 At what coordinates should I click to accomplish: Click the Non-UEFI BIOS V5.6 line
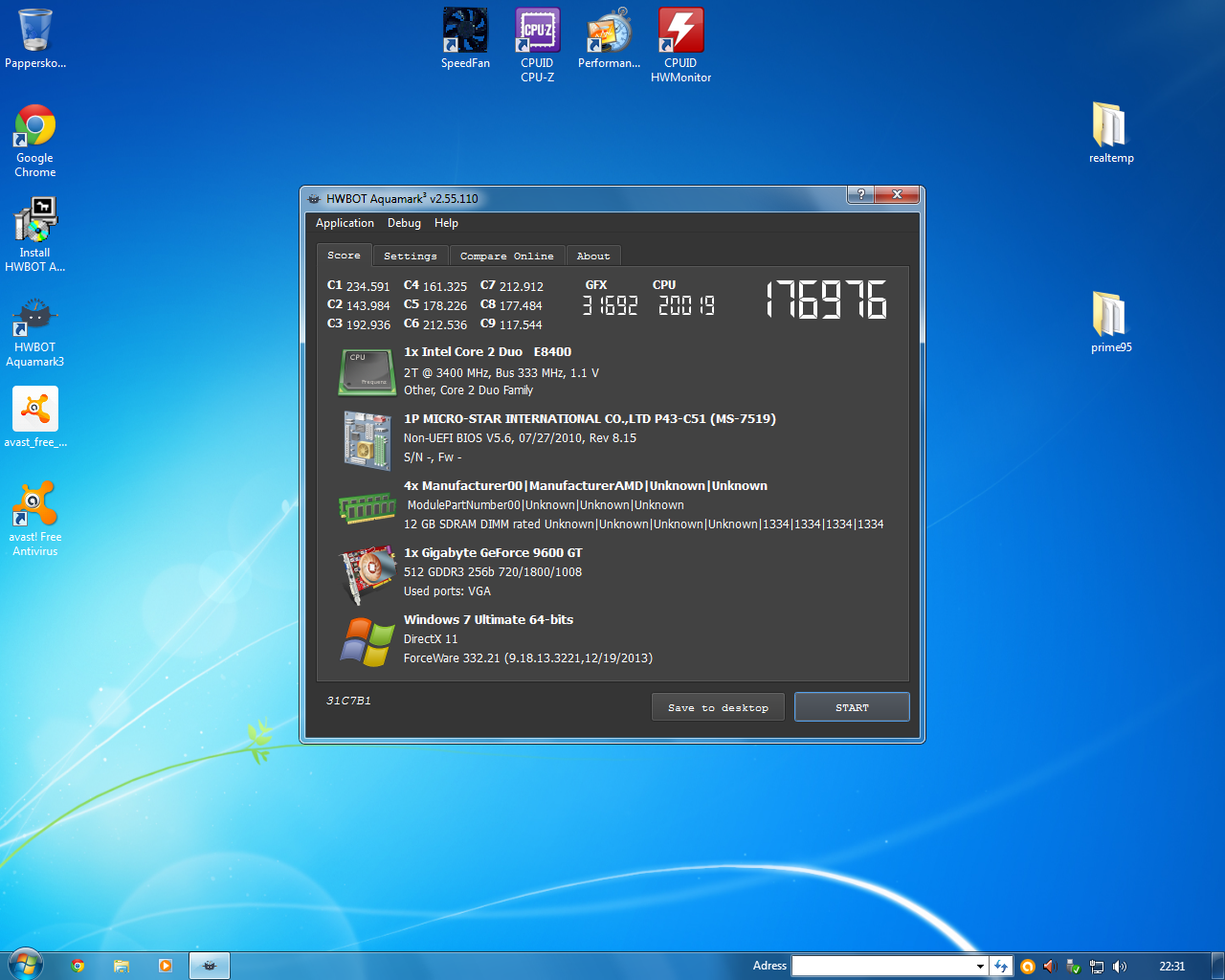520,438
